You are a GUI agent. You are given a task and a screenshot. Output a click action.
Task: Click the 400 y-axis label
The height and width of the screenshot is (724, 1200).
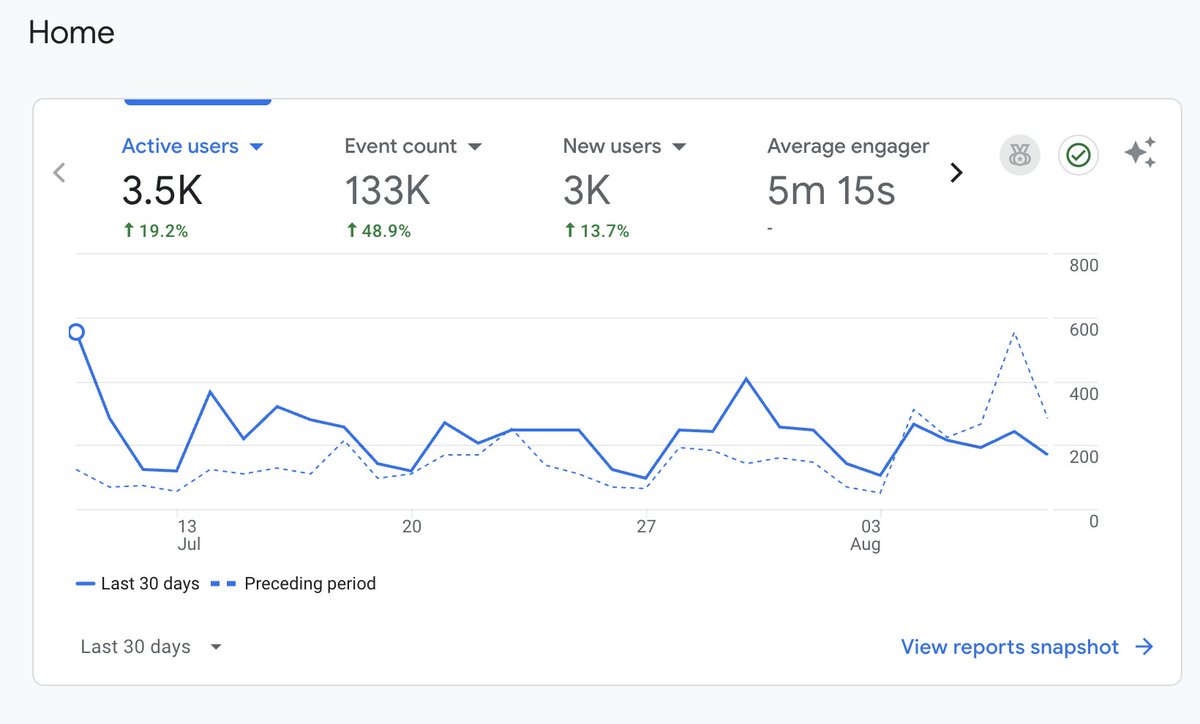pos(1084,393)
